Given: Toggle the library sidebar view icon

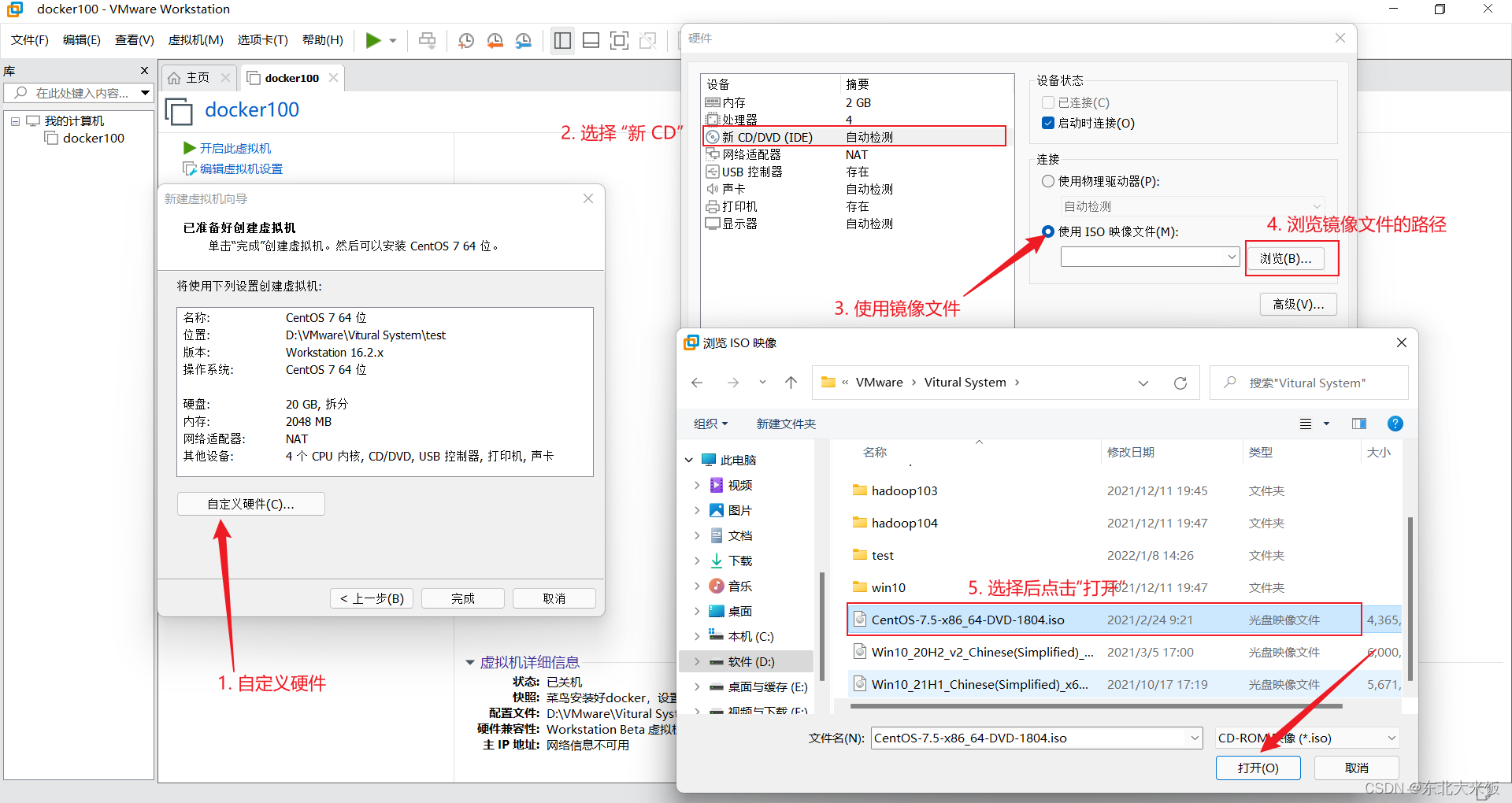Looking at the screenshot, I should 562,40.
